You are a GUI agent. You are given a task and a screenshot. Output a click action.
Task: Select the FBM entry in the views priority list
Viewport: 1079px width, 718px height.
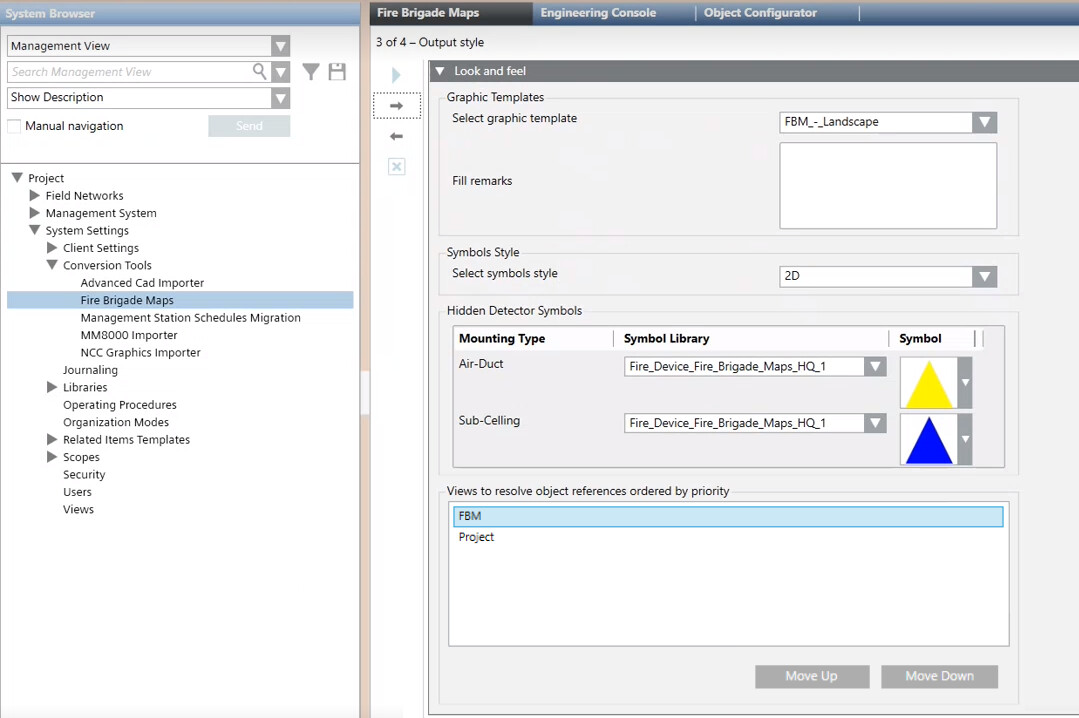[x=727, y=515]
